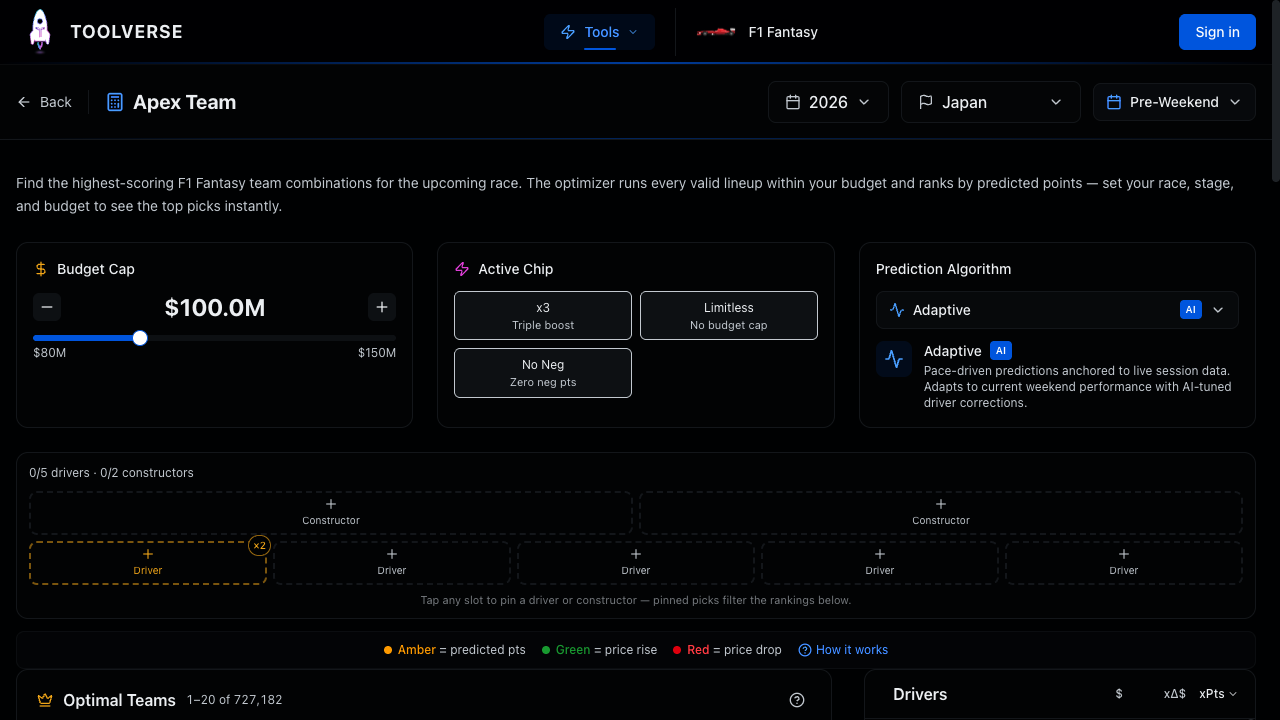The width and height of the screenshot is (1280, 720).
Task: Click the amber predicted pts legend dot
Action: click(x=388, y=650)
